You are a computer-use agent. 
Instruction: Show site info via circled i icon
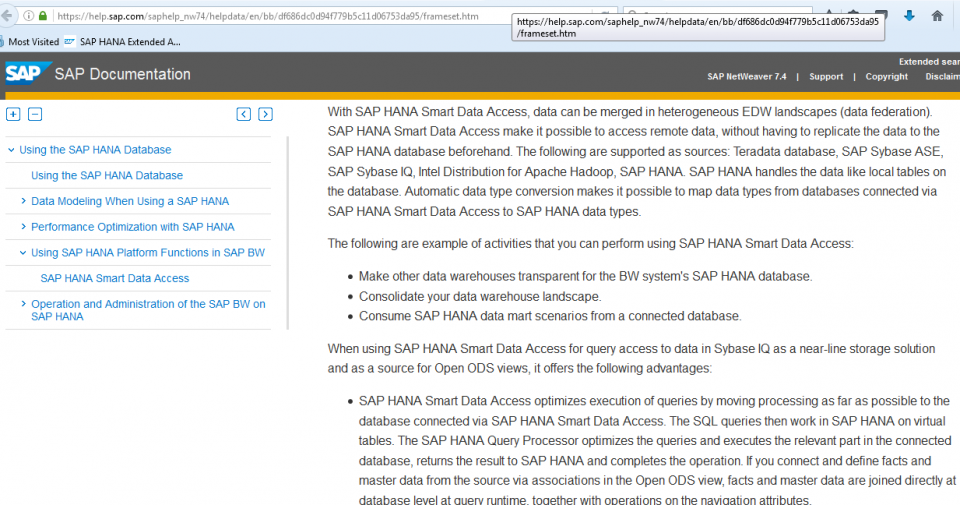(x=28, y=16)
